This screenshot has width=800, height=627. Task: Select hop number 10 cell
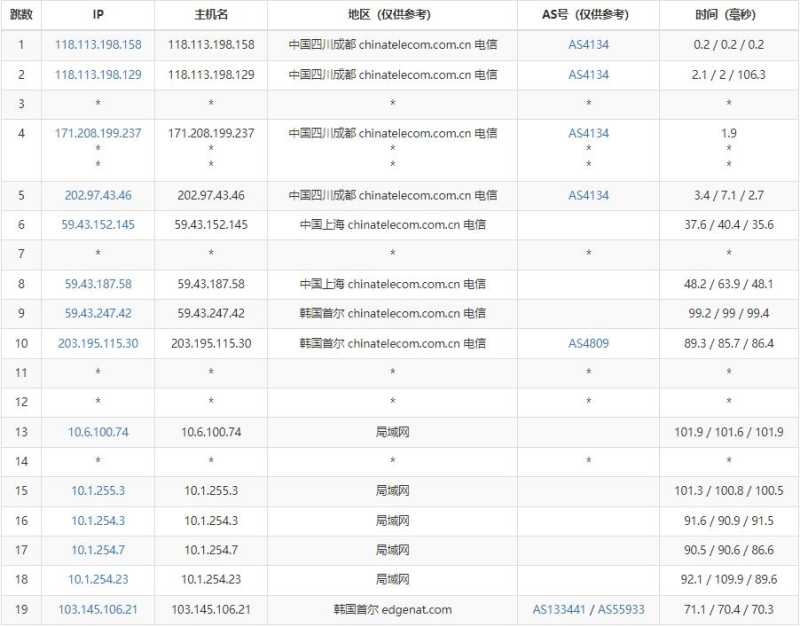21,343
